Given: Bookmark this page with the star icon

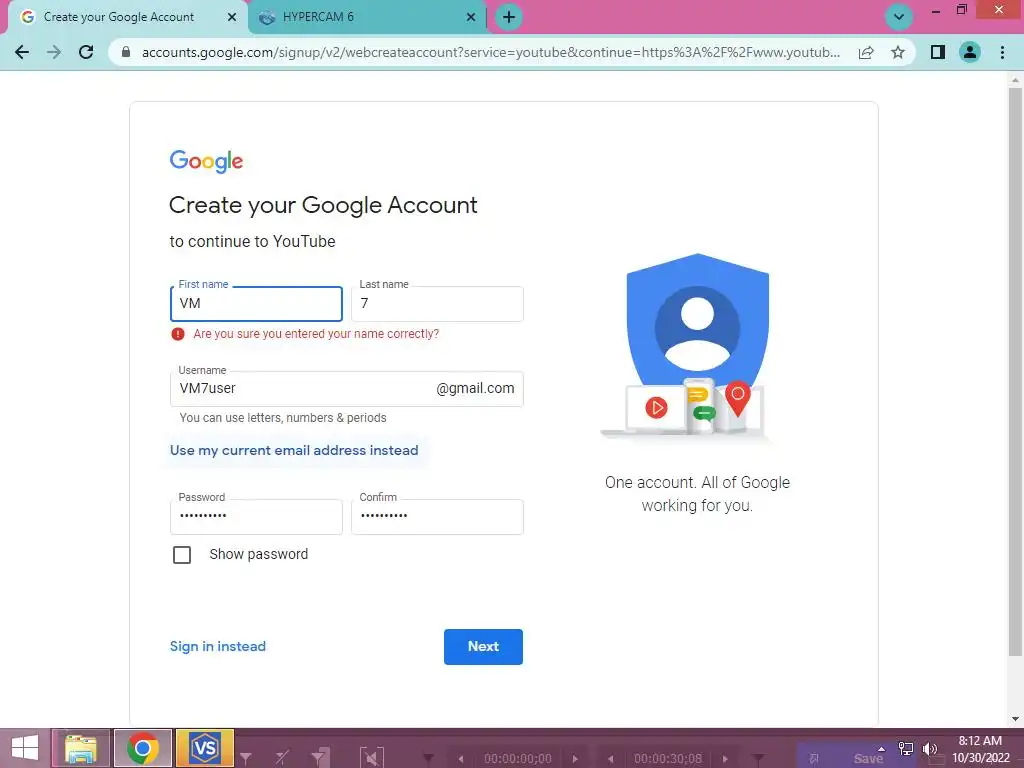Looking at the screenshot, I should point(898,52).
